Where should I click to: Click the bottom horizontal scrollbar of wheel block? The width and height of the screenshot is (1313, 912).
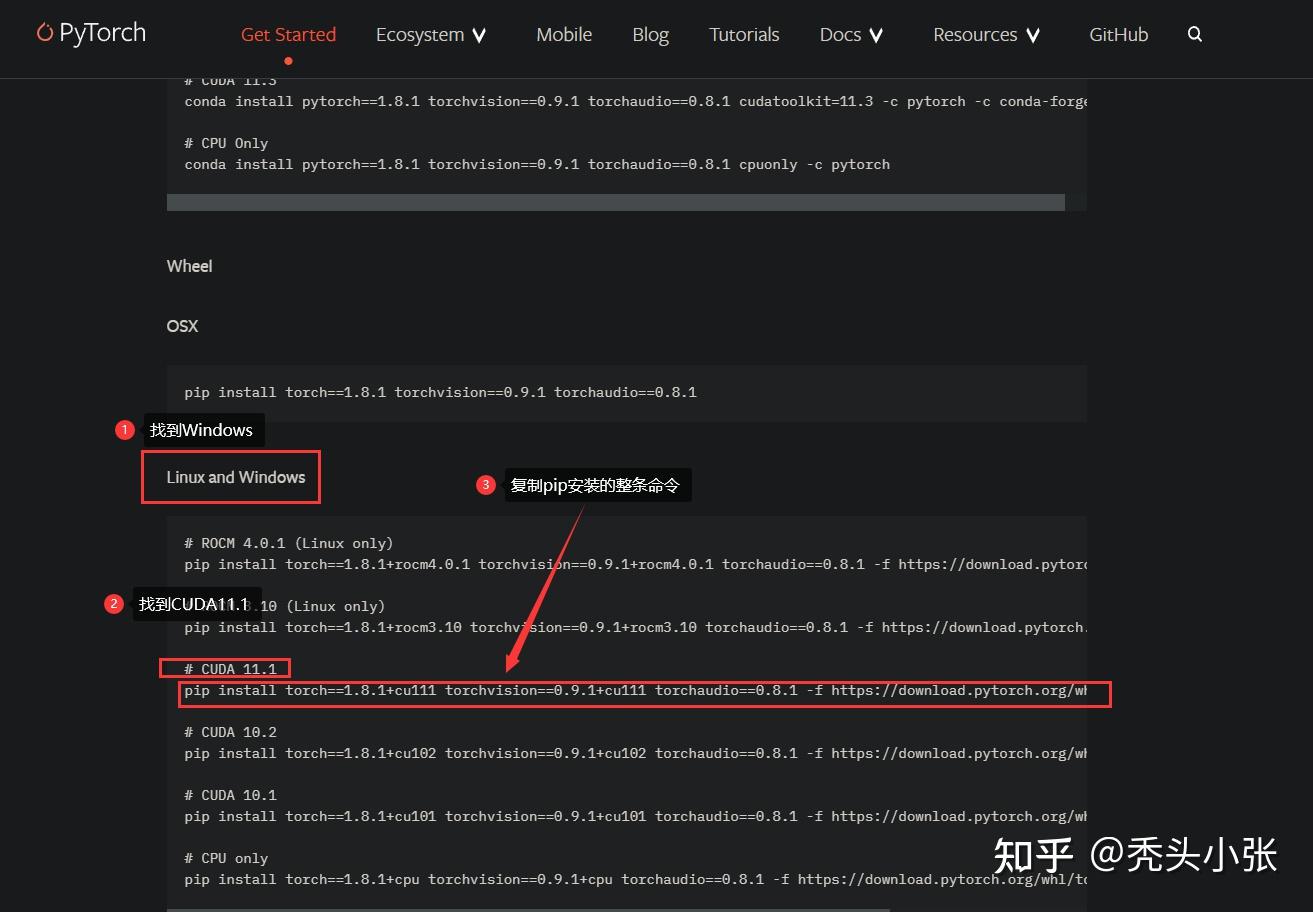[528, 909]
